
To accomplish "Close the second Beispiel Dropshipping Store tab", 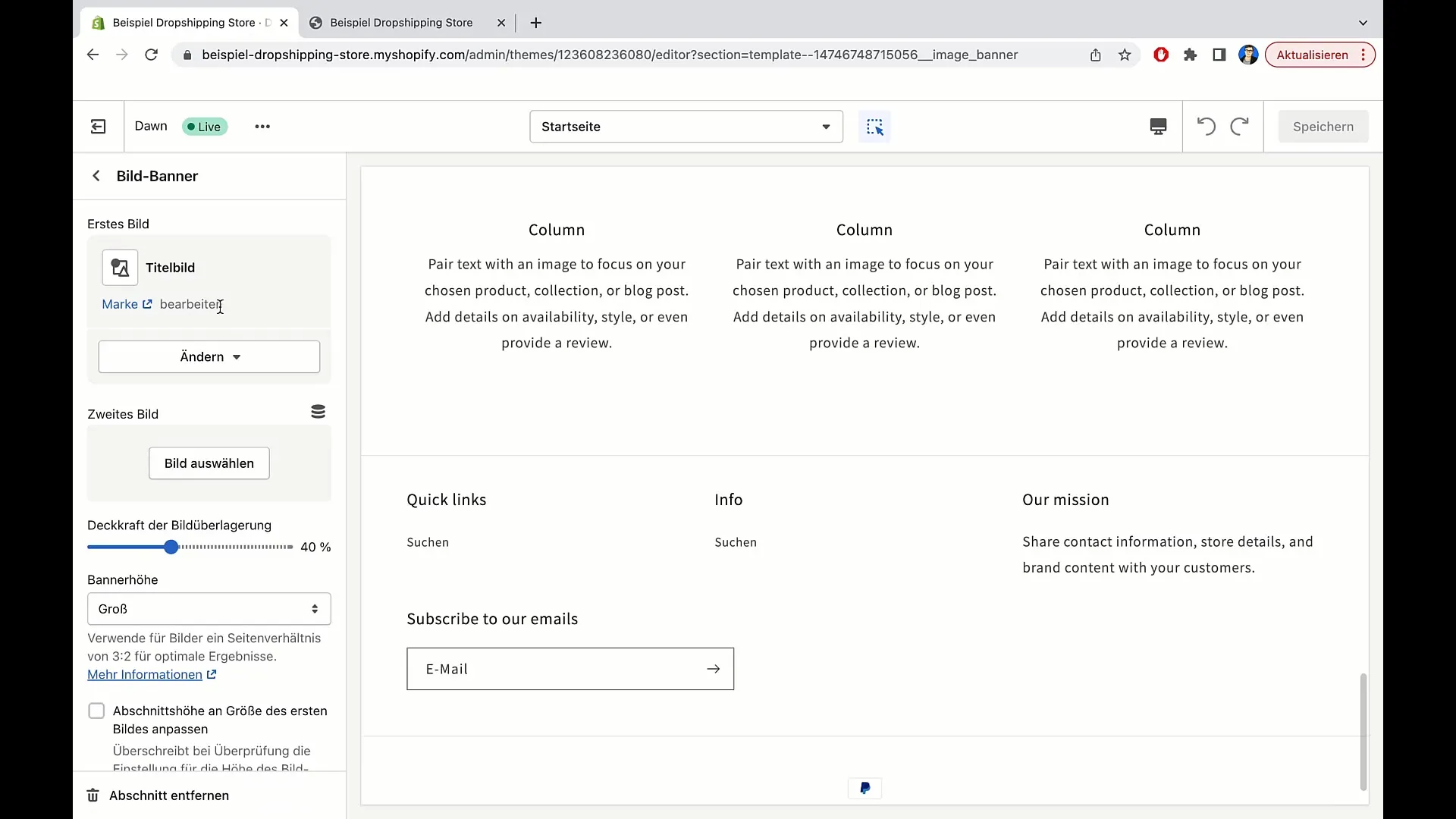I will tap(501, 23).
